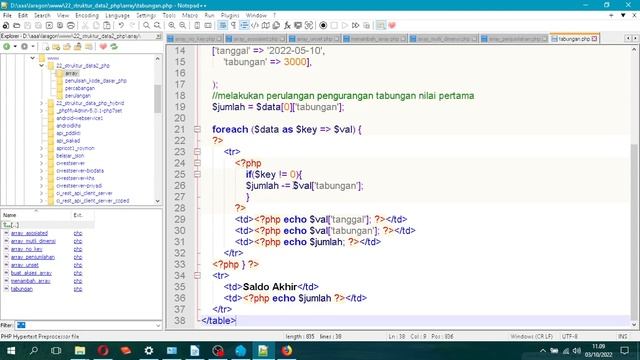Expand the 22_struktur_data_php_hybrid folder
Image resolution: width=640 pixels, height=360 pixels.
[42, 103]
